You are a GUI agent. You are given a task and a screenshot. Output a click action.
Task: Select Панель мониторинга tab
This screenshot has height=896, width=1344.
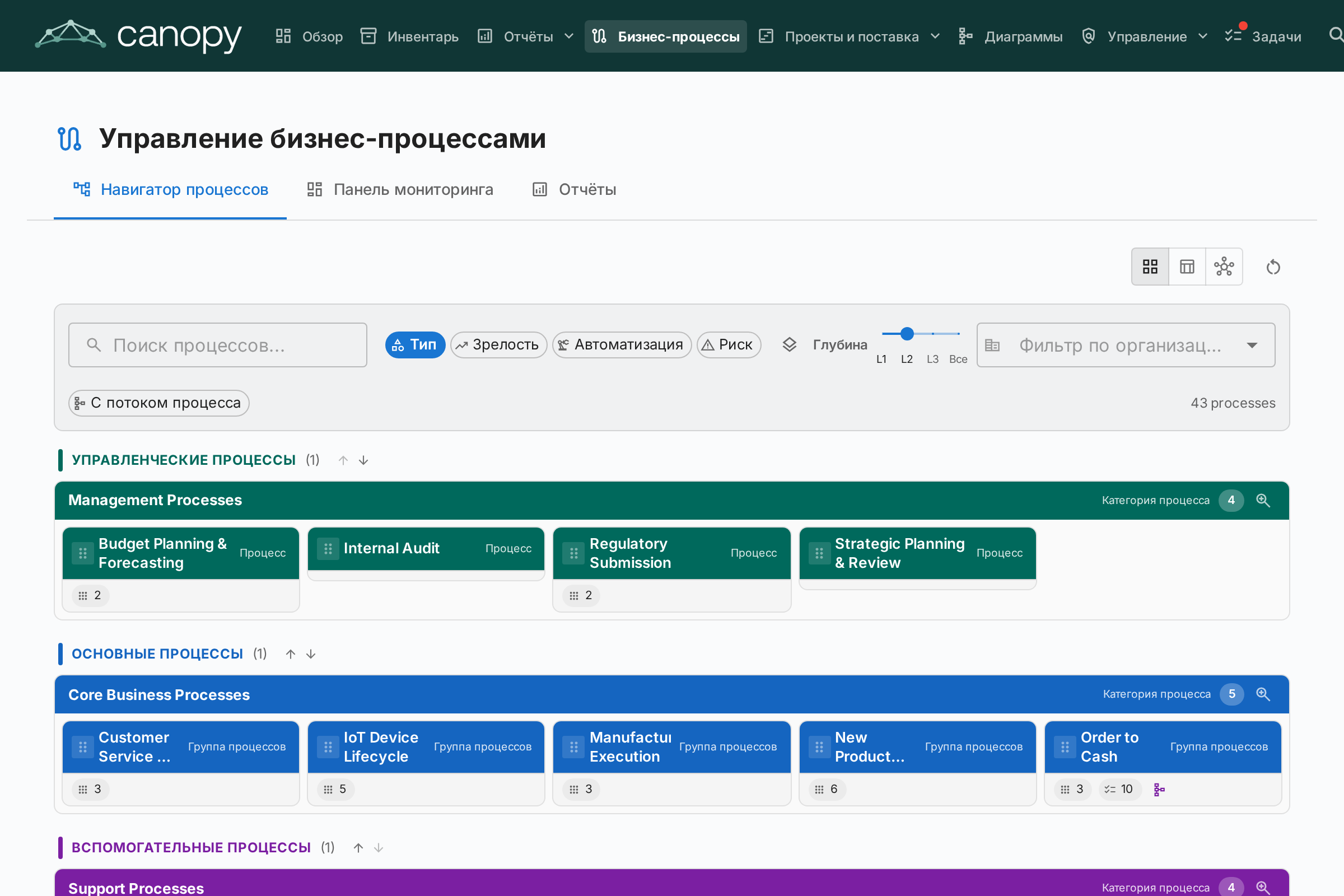tap(400, 189)
